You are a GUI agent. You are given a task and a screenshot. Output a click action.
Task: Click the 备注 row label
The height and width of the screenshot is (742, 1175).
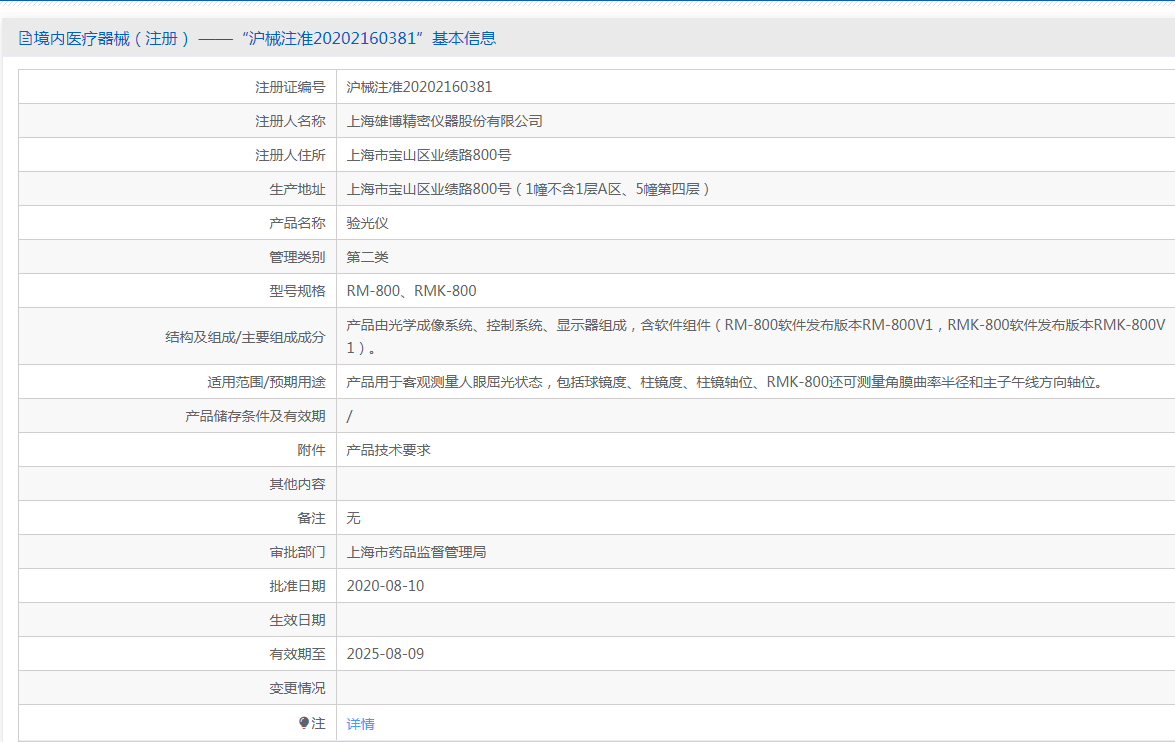tap(312, 518)
